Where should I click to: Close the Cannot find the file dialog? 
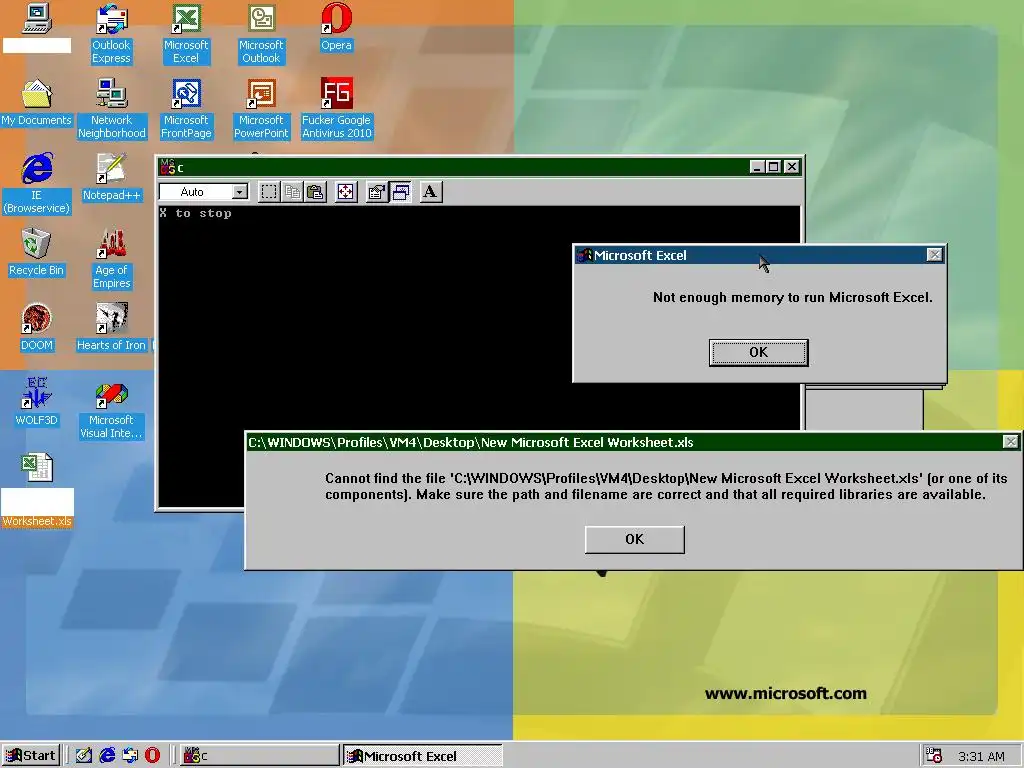(x=1010, y=442)
